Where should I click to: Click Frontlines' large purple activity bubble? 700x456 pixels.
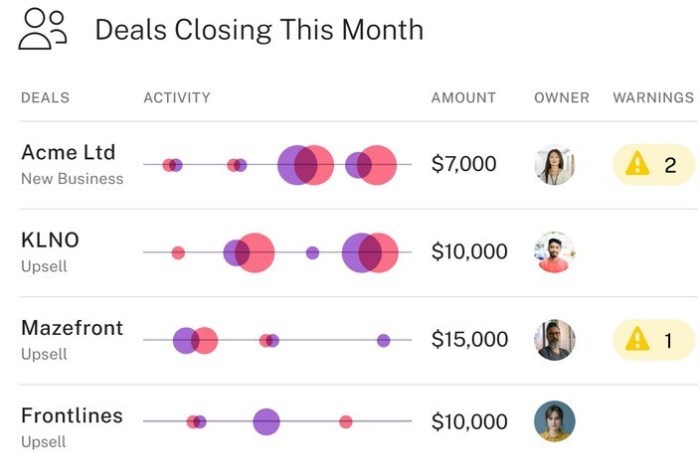click(x=267, y=422)
